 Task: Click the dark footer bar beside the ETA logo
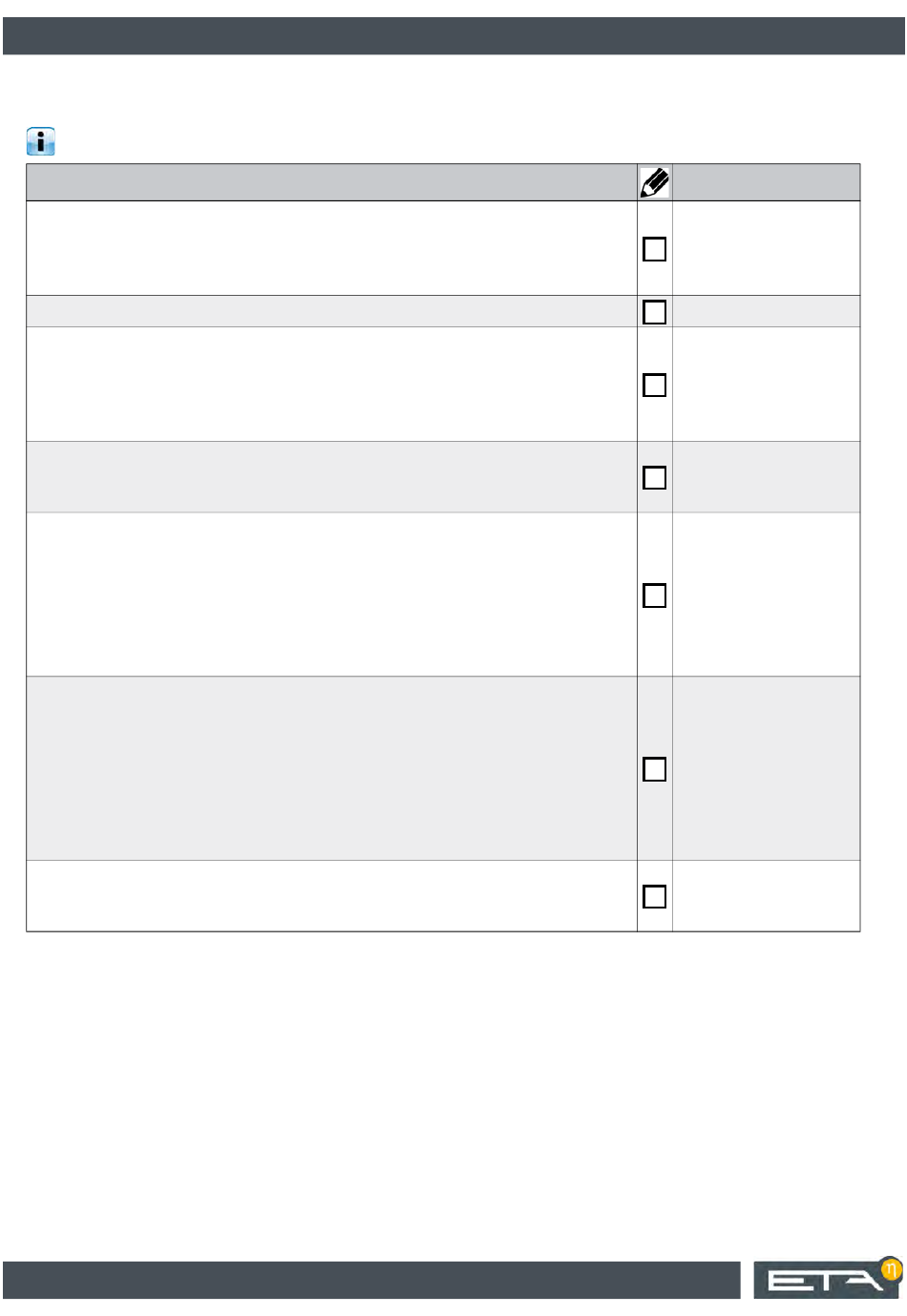click(x=371, y=1280)
